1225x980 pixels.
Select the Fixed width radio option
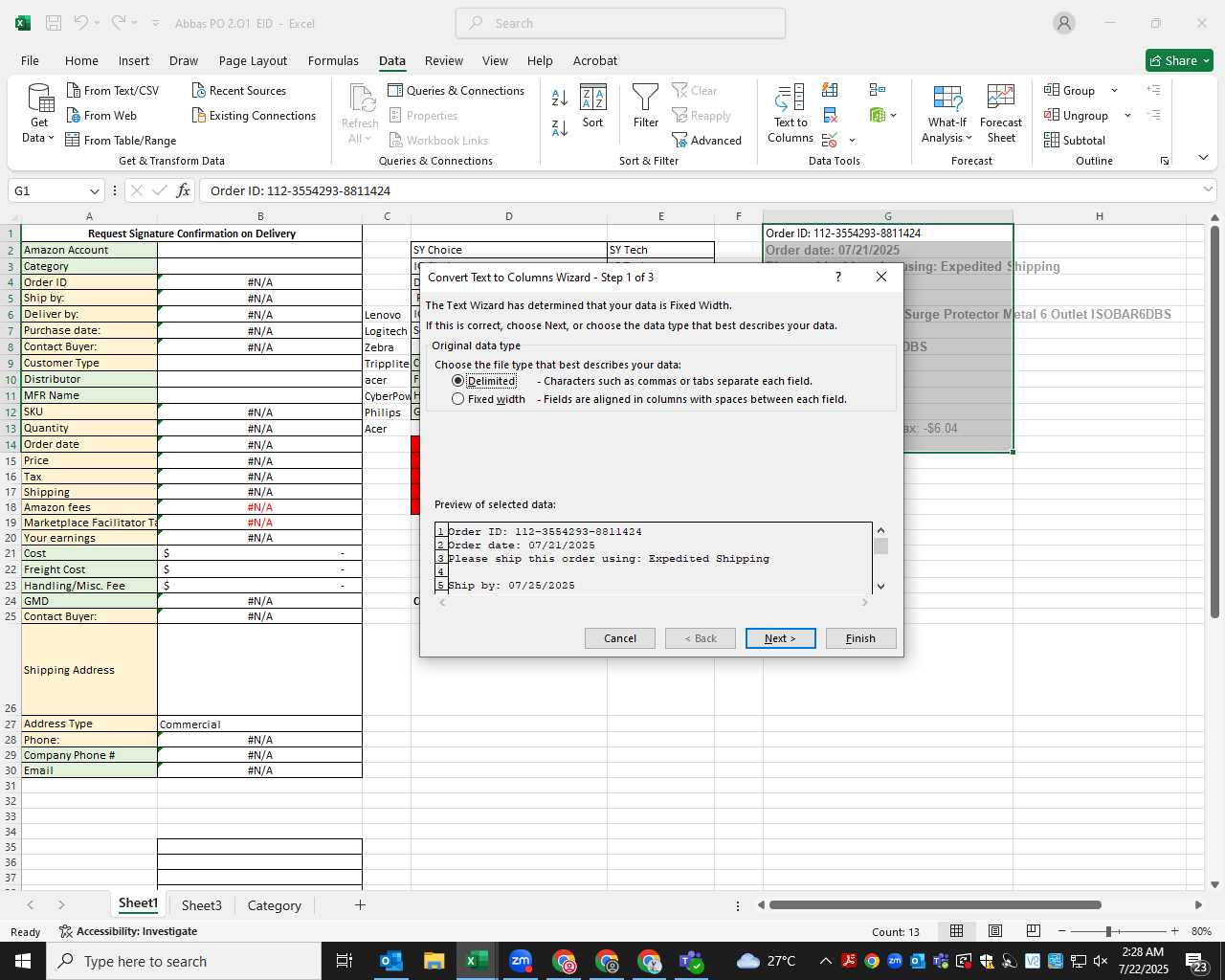(457, 399)
